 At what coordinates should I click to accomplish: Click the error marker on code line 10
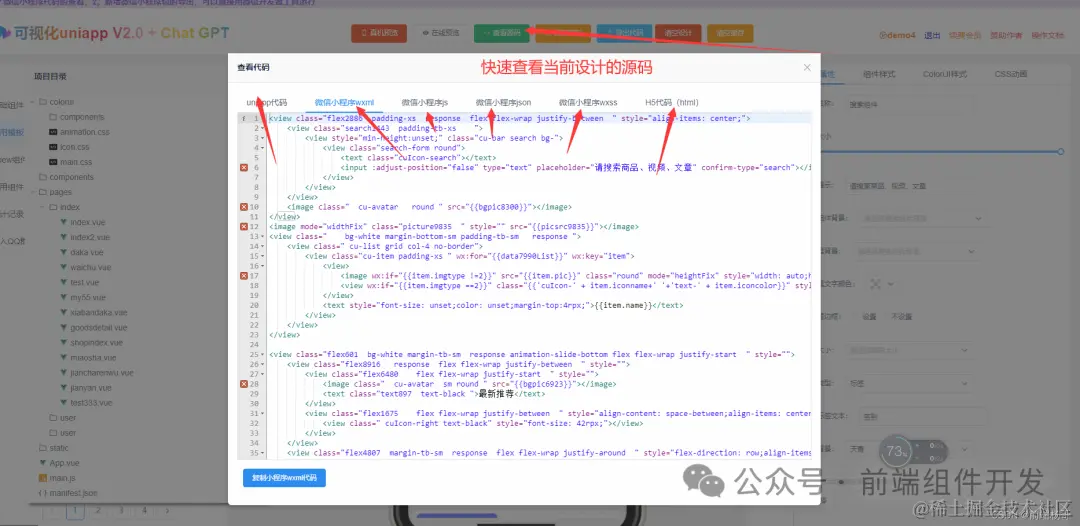pyautogui.click(x=244, y=207)
